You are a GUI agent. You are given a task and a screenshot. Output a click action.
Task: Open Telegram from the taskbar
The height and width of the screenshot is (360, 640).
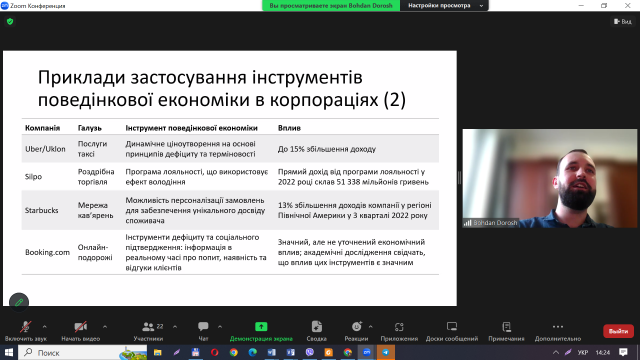[386, 353]
